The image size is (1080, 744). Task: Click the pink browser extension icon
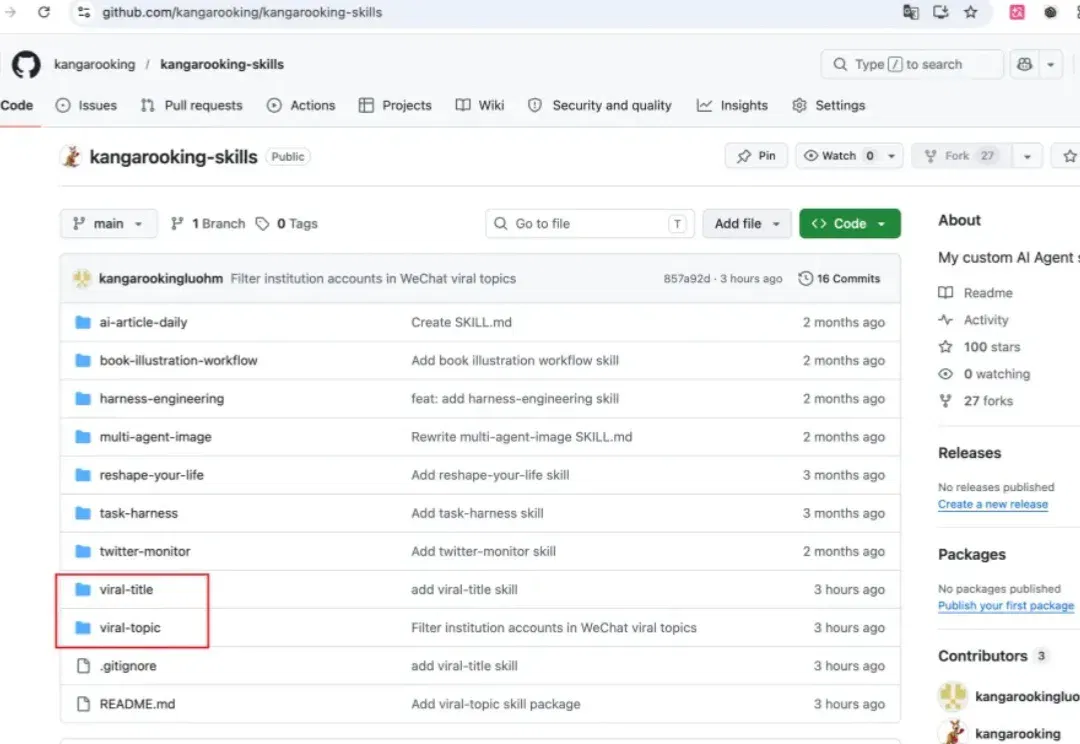[x=1017, y=12]
